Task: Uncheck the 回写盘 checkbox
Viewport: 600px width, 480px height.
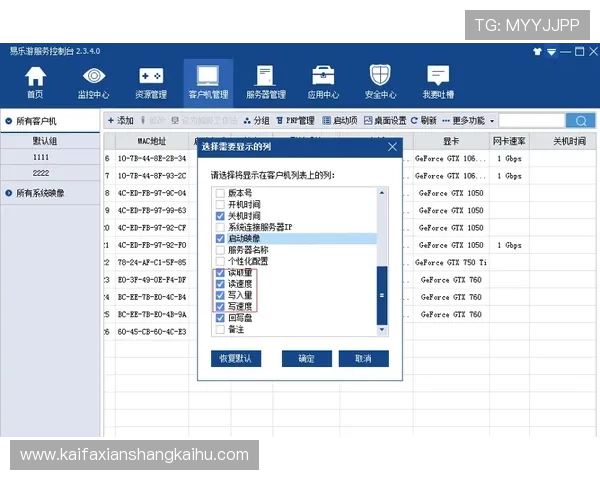Action: (220, 318)
